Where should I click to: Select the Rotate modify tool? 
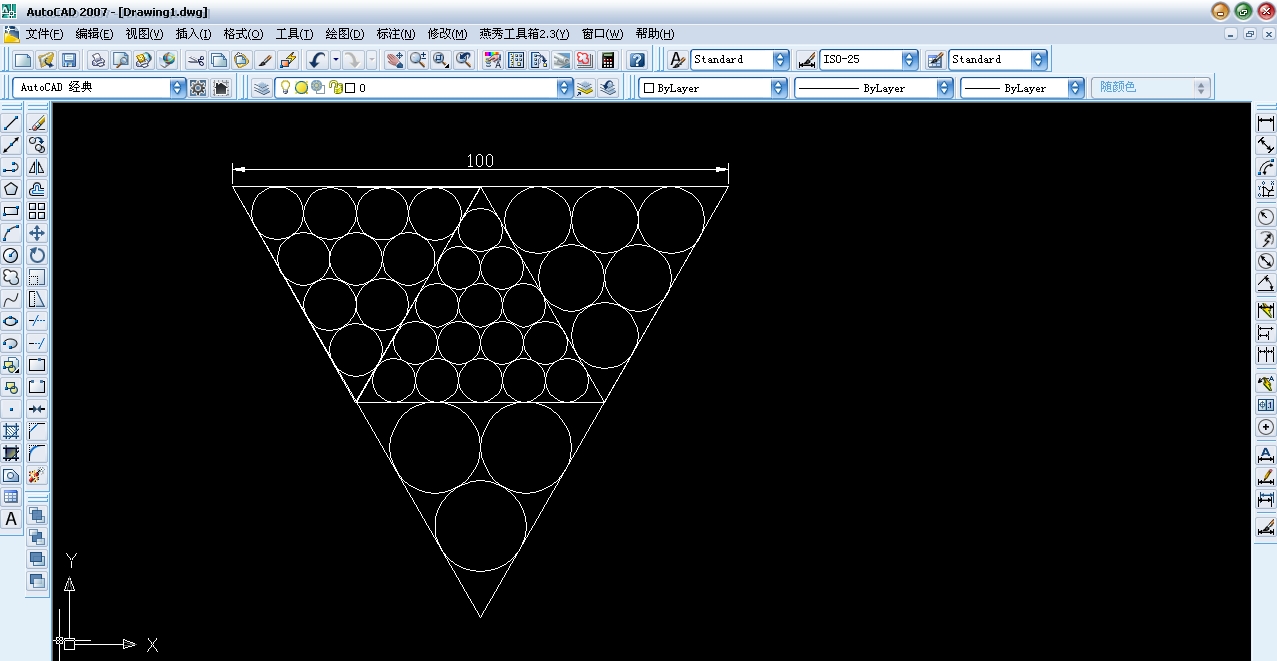coord(37,255)
